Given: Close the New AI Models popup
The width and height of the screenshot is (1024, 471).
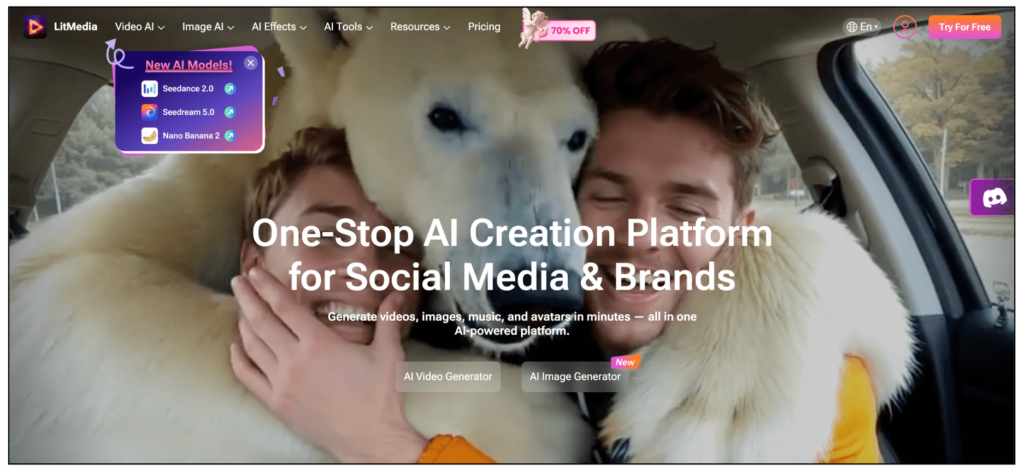Looking at the screenshot, I should [251, 63].
